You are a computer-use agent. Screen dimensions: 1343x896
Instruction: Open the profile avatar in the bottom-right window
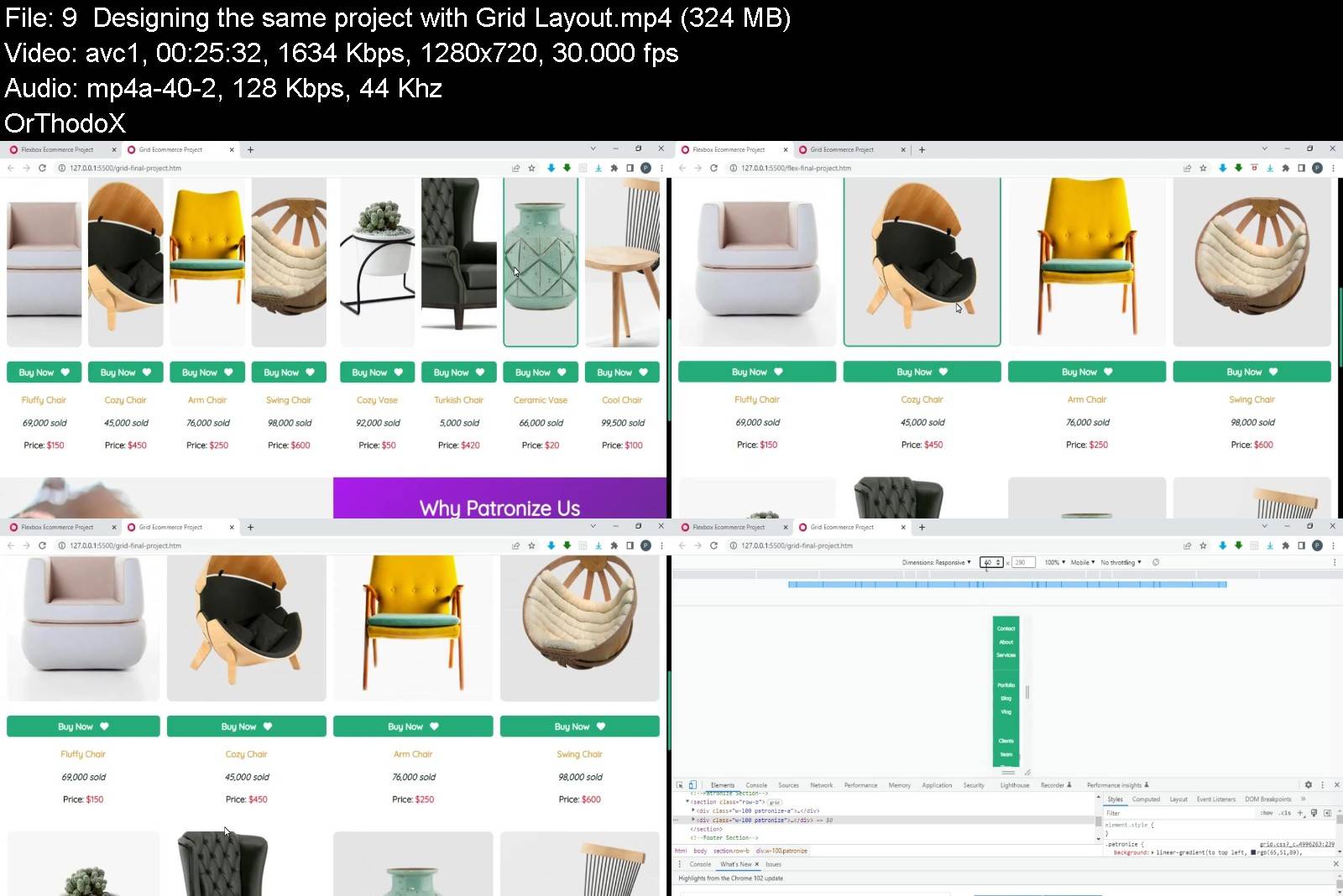coord(1317,545)
